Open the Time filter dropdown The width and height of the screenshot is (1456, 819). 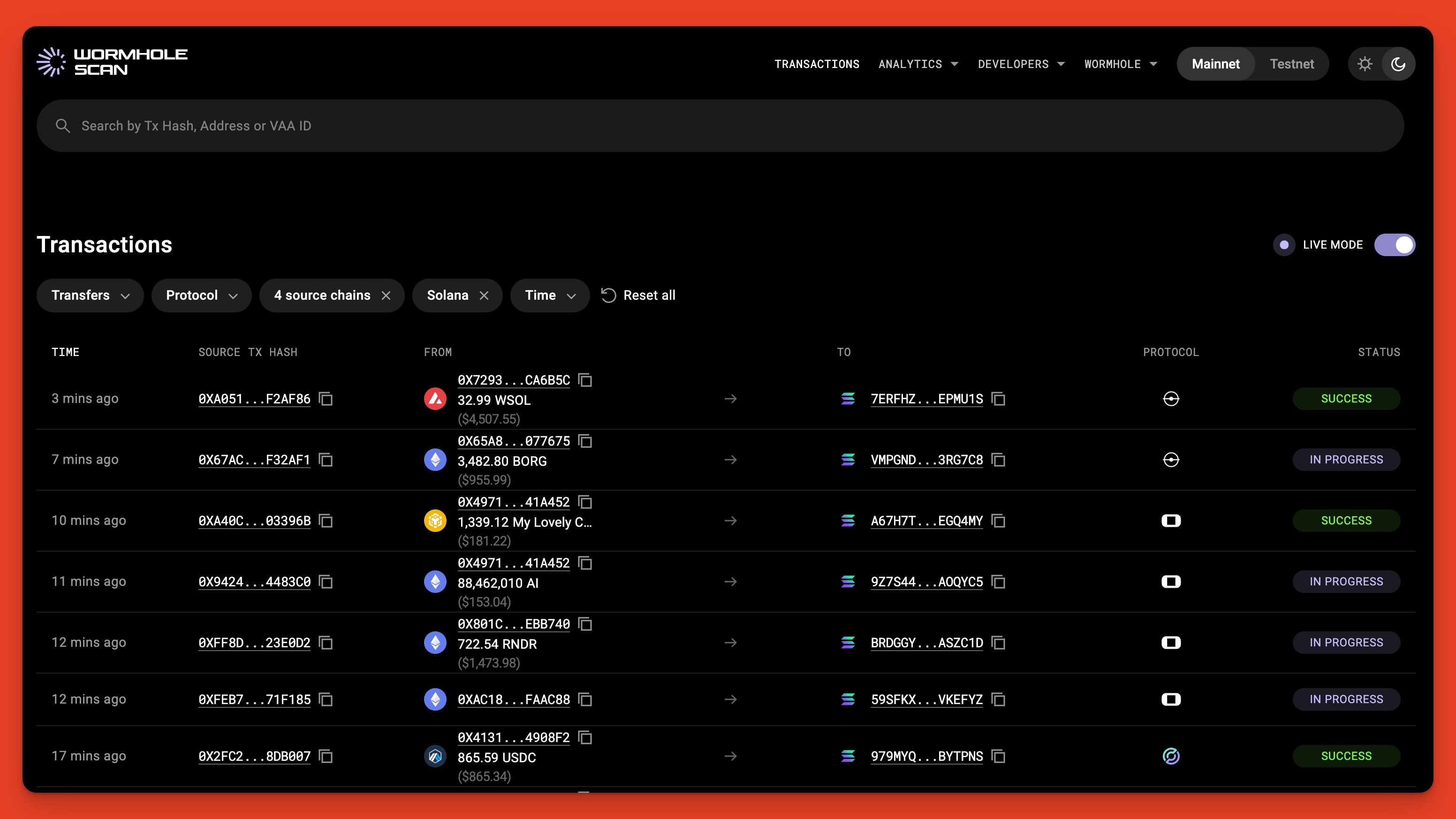549,295
